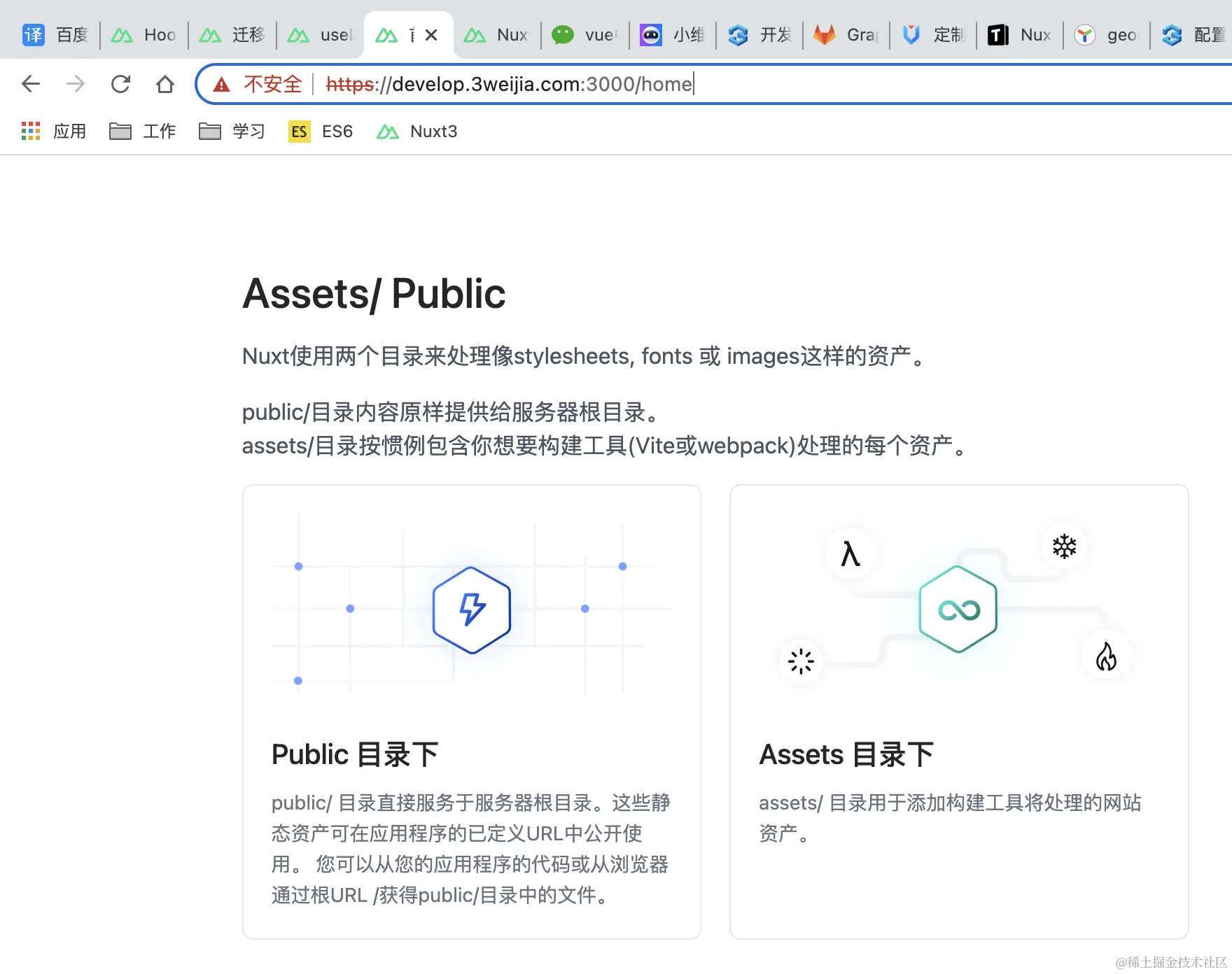Open the ES6 bookmark
Screen dimensions: 1232x974
(321, 132)
